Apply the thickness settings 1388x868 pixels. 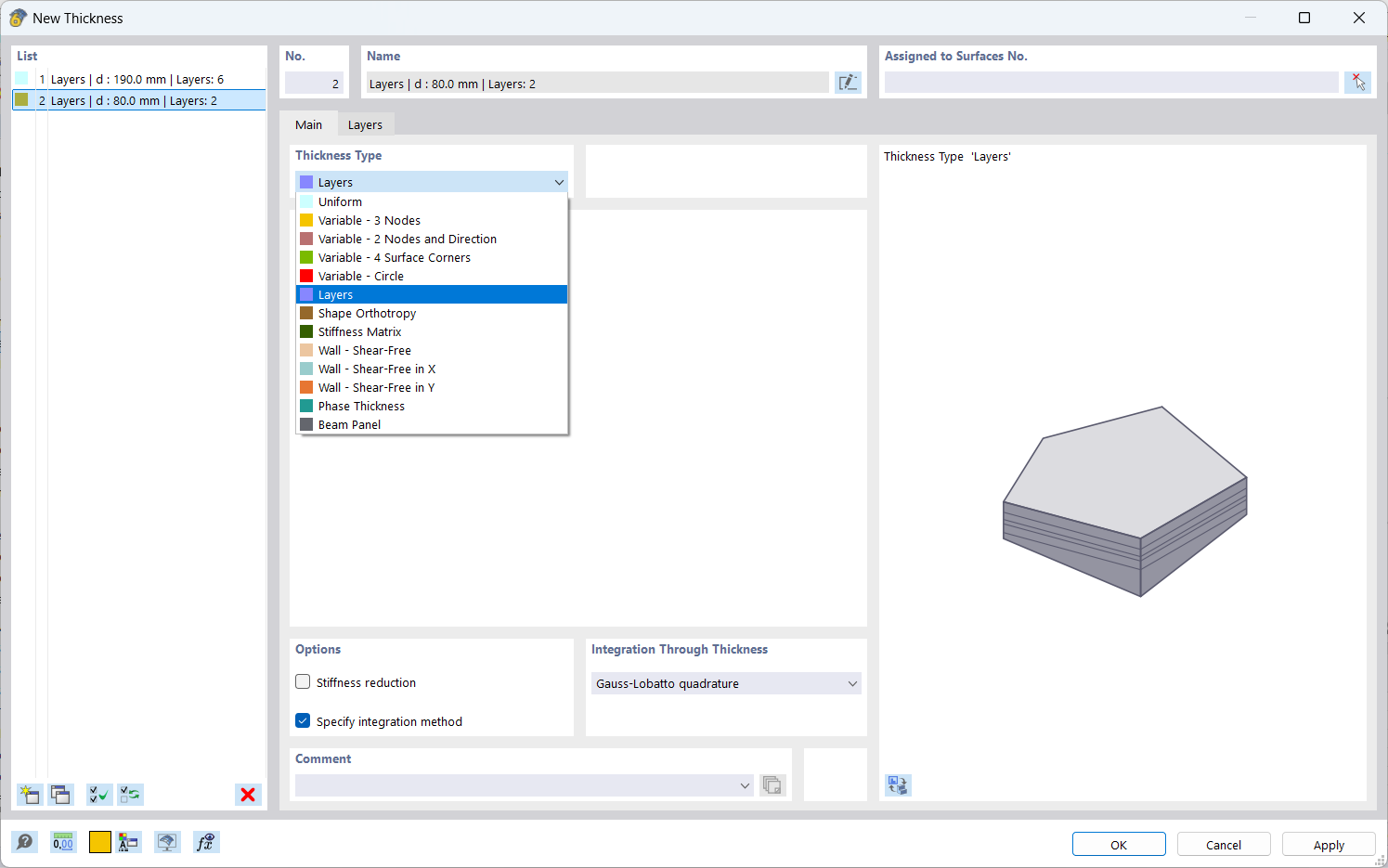click(x=1329, y=845)
